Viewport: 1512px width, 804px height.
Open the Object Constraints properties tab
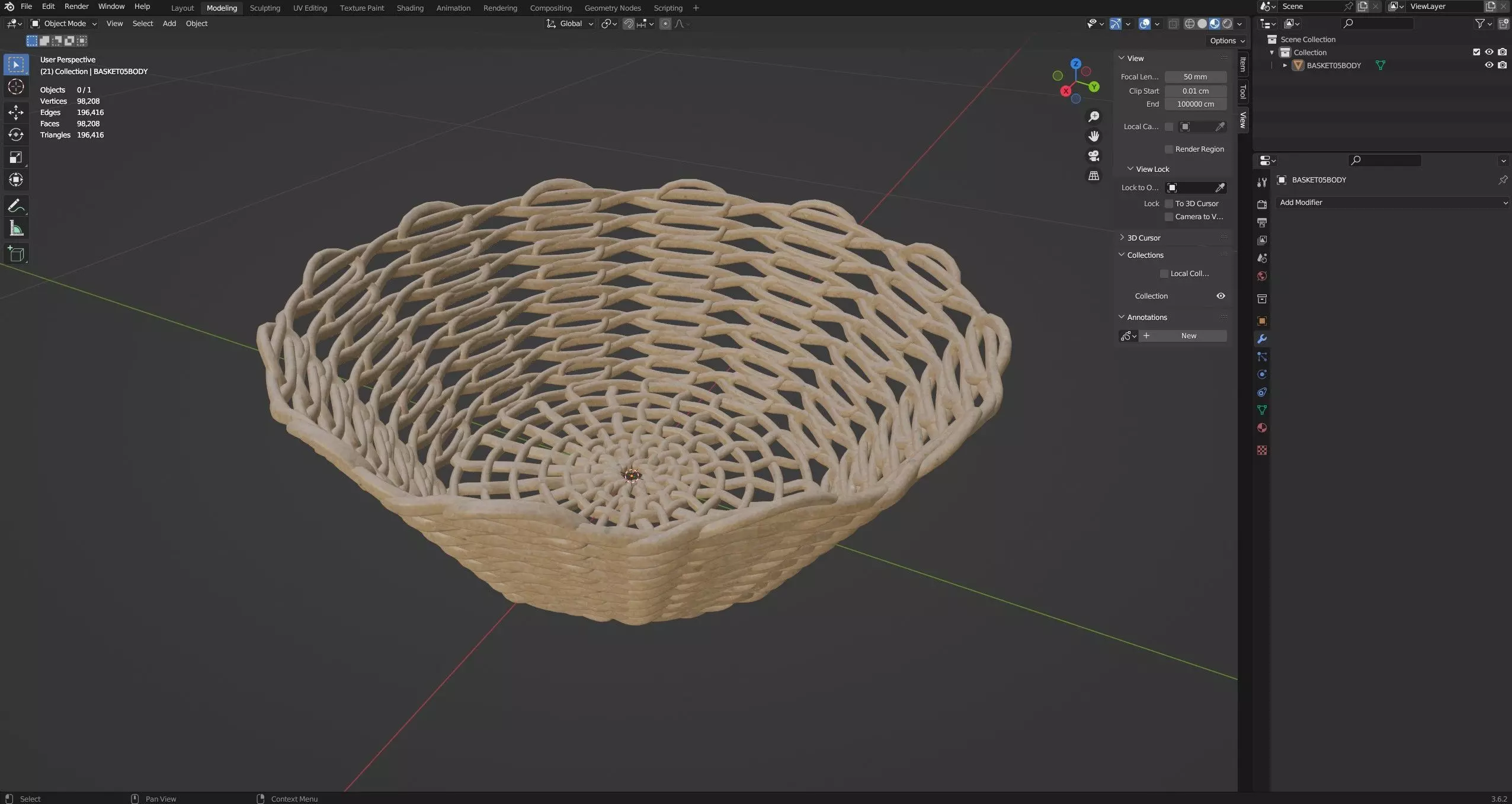(x=1262, y=392)
